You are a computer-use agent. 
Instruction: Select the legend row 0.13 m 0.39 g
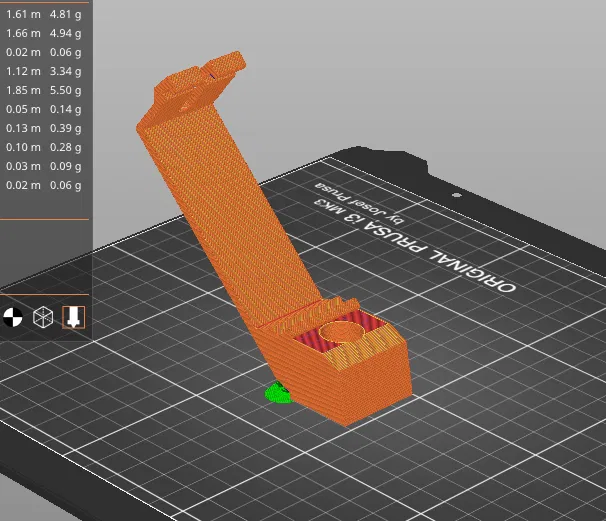(44, 128)
